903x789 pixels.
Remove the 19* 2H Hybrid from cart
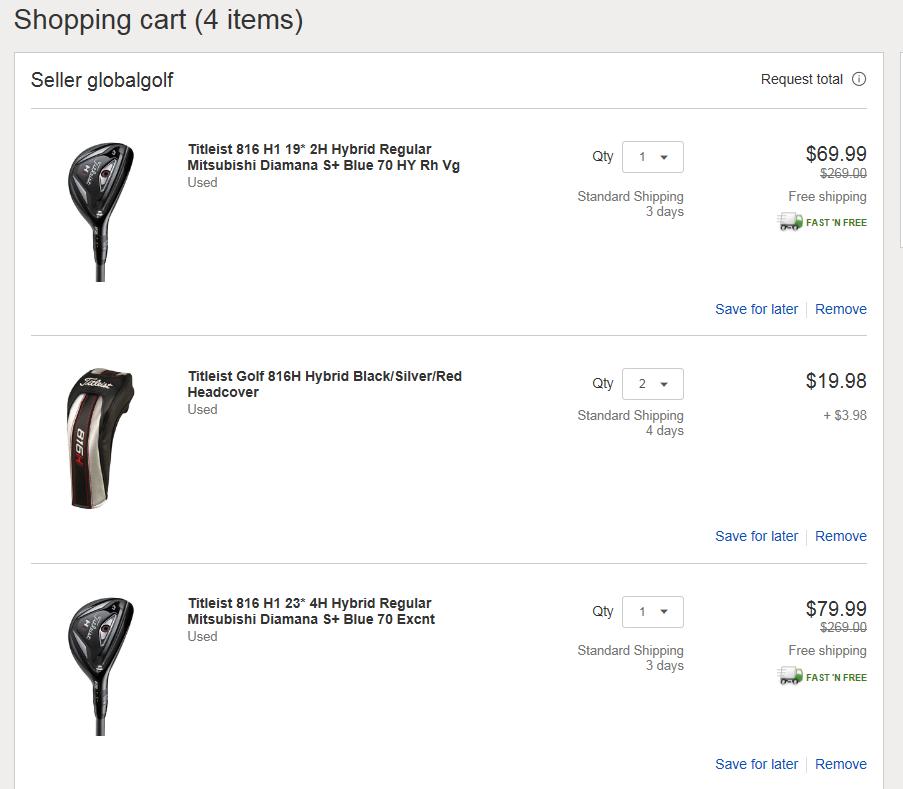(x=840, y=309)
